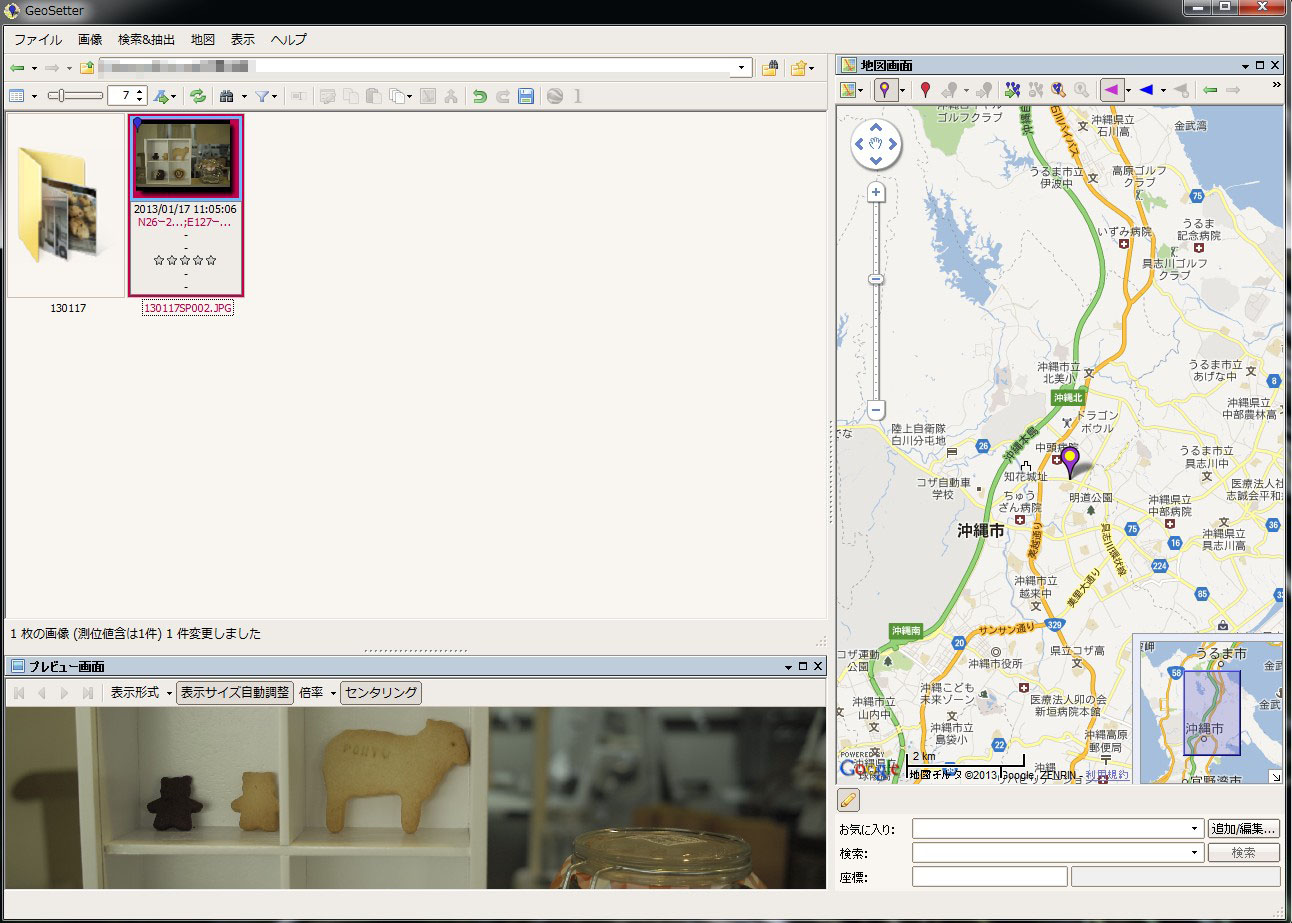
Task: Open the filter funnel dropdown
Action: click(x=266, y=96)
